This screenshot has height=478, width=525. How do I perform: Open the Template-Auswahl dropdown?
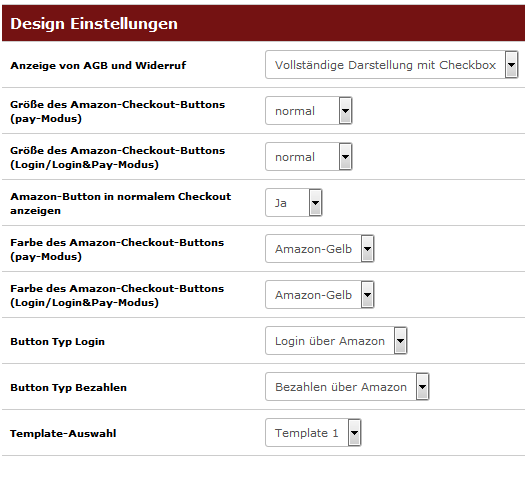tap(313, 432)
